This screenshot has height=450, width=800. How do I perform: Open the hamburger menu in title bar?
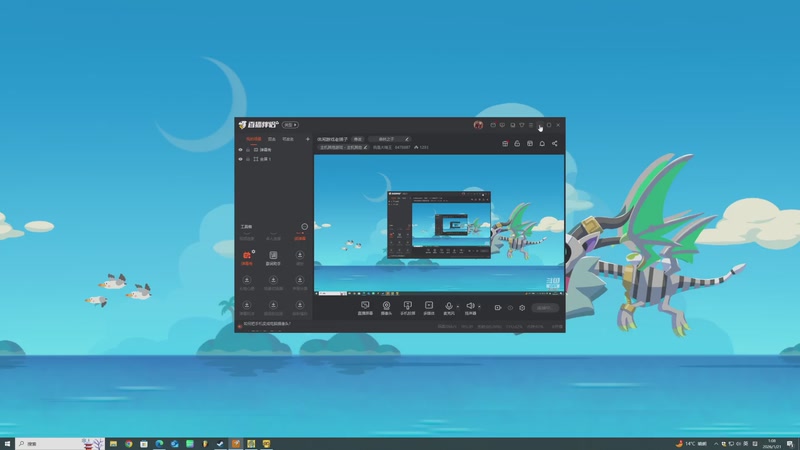[531, 125]
